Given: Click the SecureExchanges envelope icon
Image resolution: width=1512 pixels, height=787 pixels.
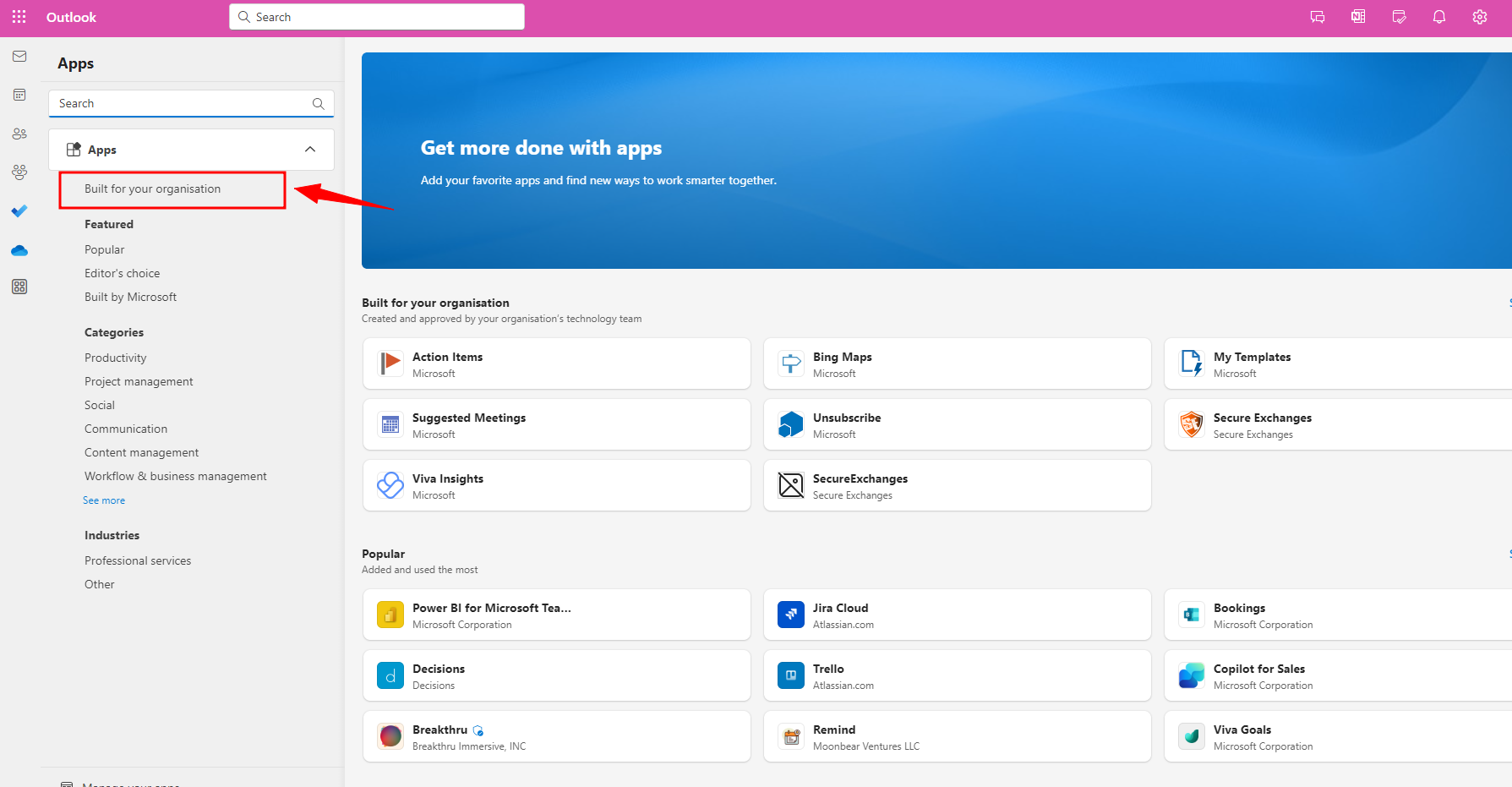Looking at the screenshot, I should pos(791,485).
